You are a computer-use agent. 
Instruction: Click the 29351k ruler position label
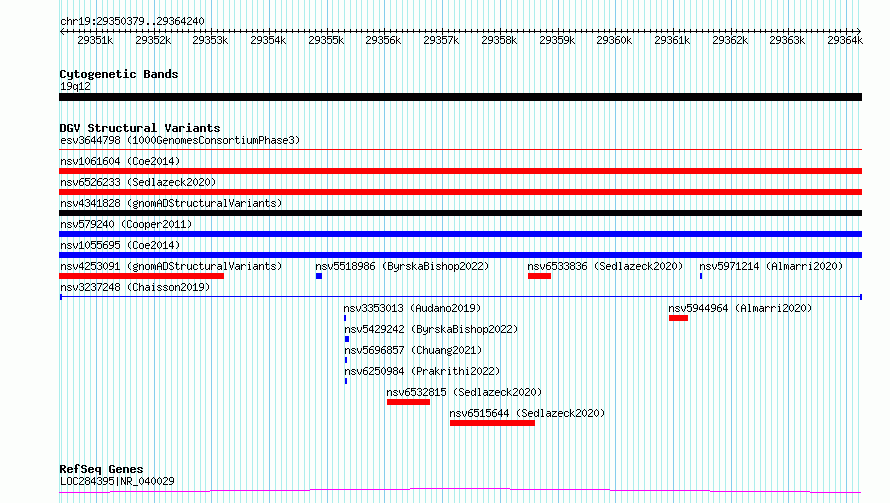point(95,40)
